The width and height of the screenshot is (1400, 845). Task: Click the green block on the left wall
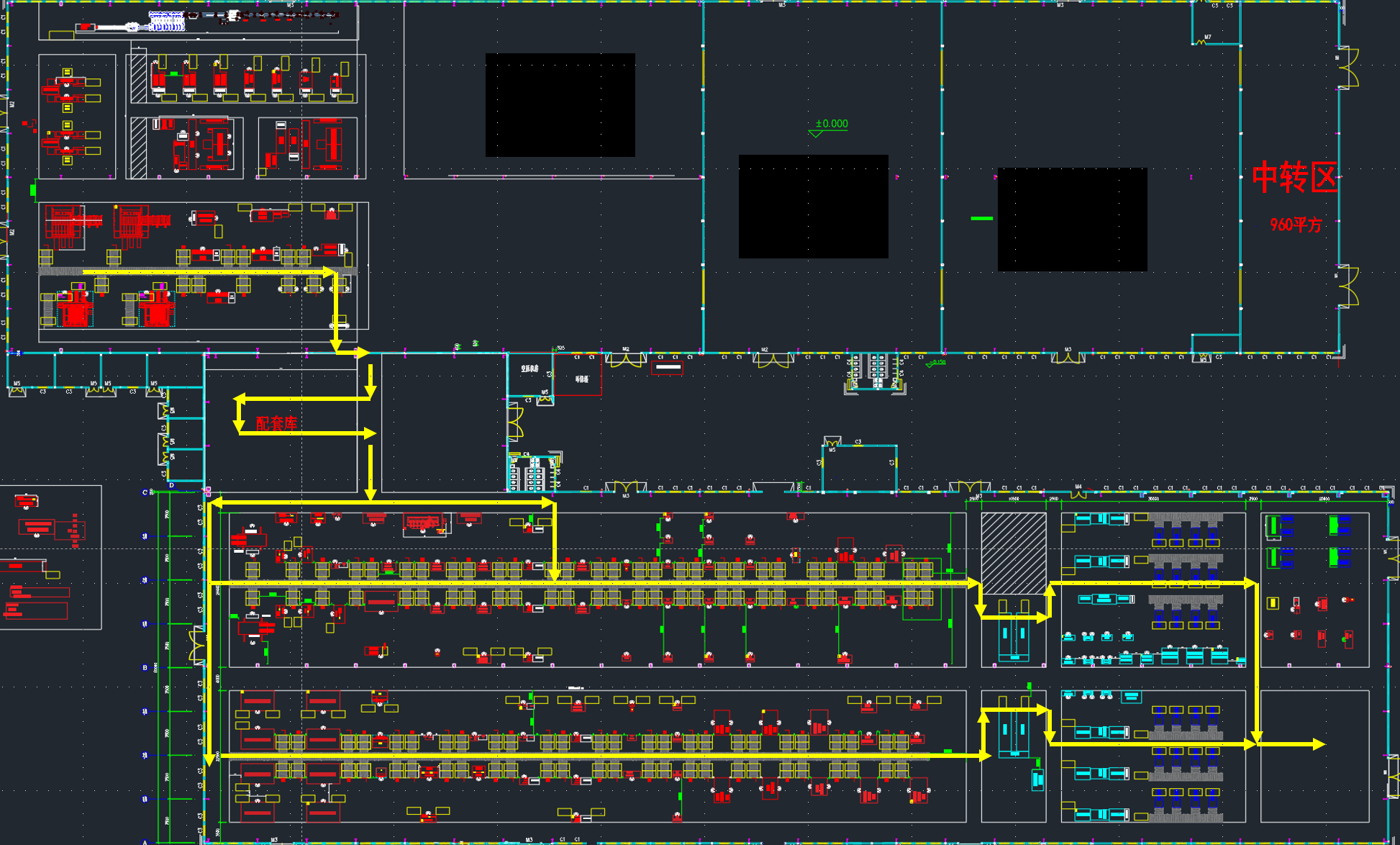click(33, 190)
